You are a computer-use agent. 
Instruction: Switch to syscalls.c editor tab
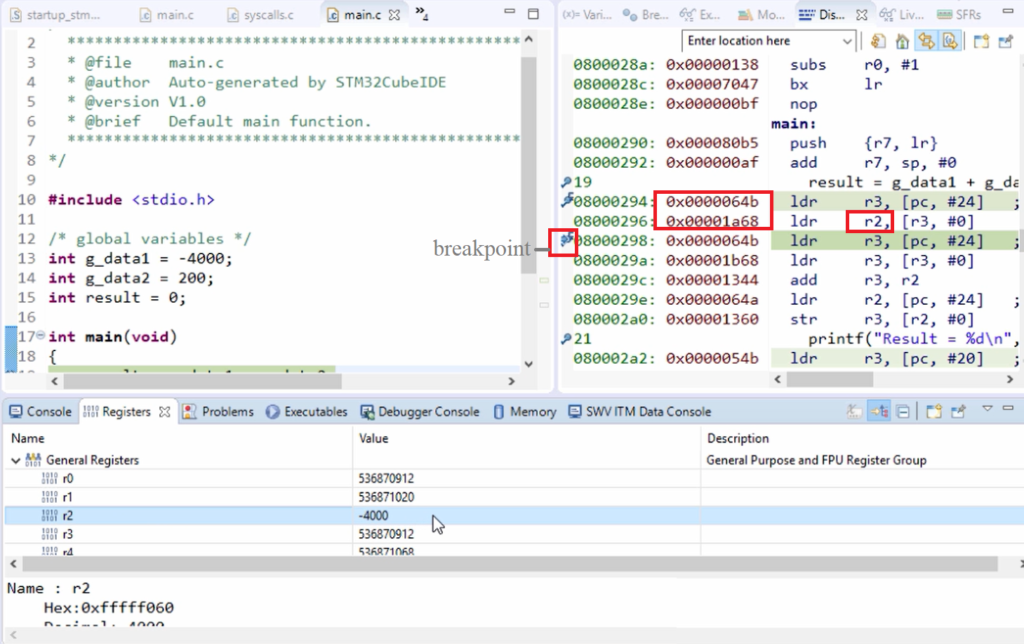260,14
